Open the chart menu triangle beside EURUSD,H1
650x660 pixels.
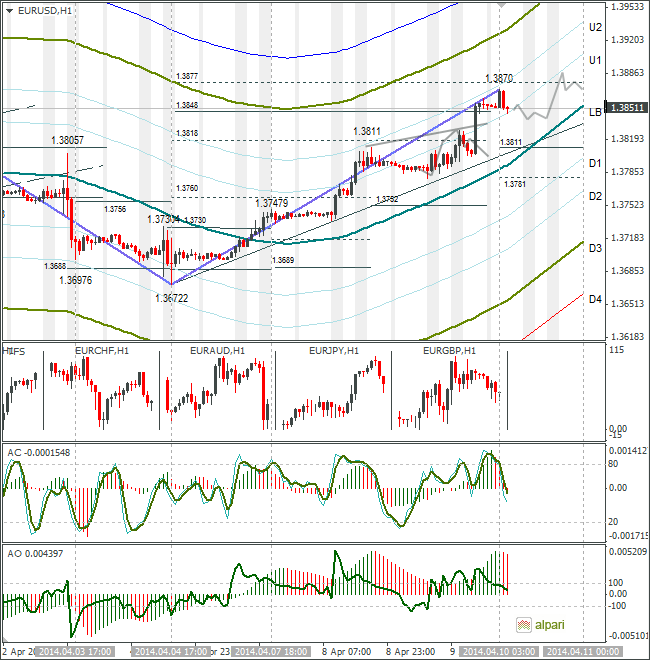(x=9, y=11)
